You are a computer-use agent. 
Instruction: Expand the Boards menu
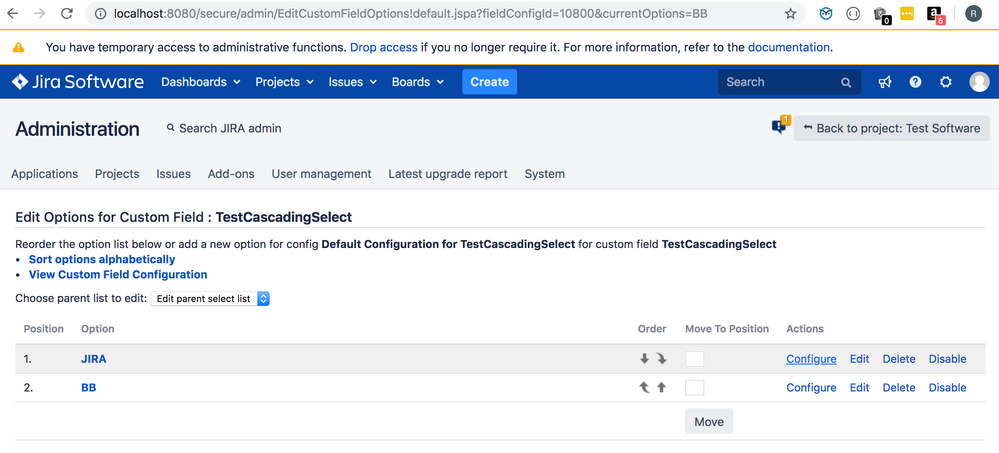(418, 82)
